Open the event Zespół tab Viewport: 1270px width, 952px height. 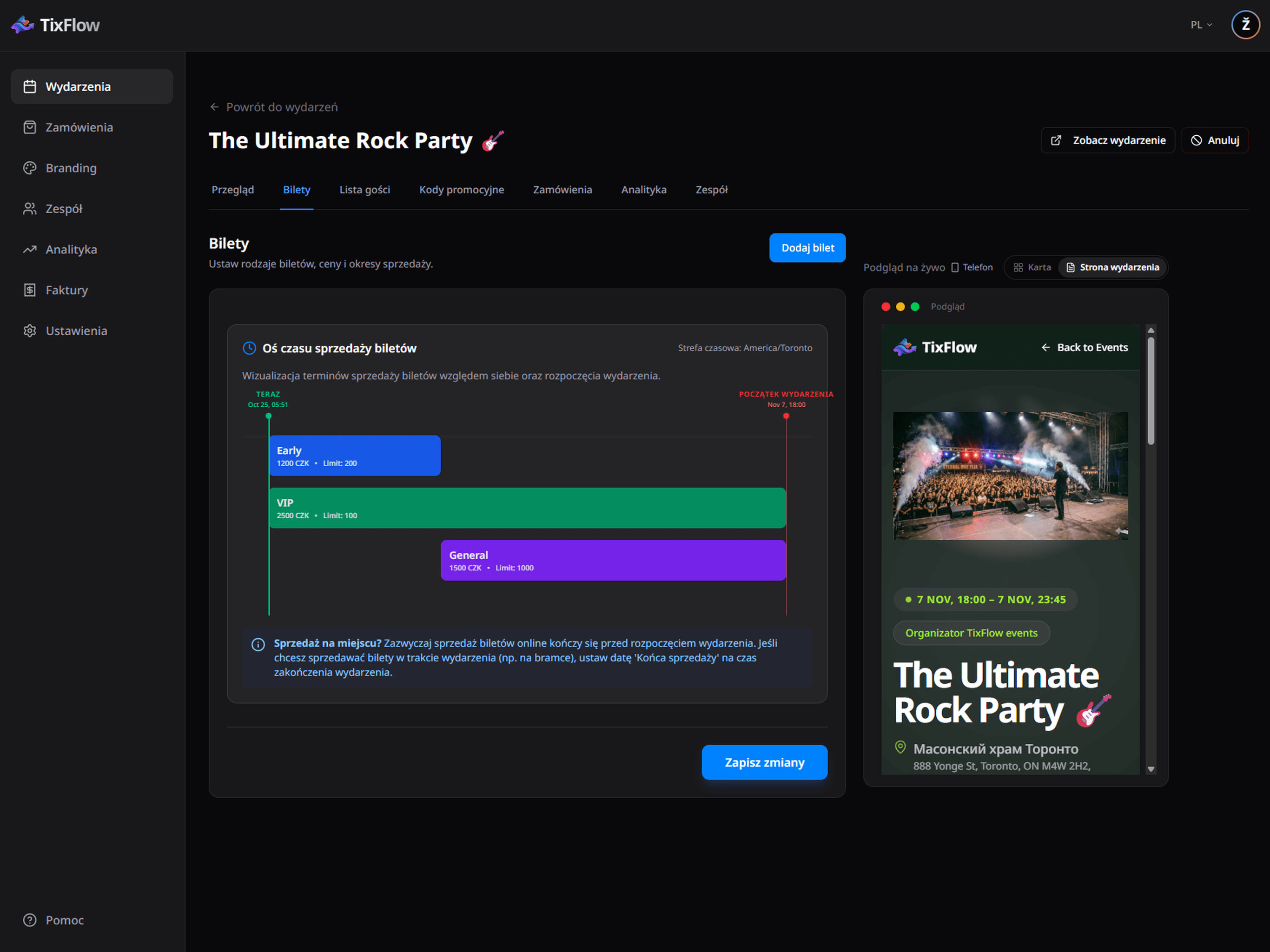(711, 190)
